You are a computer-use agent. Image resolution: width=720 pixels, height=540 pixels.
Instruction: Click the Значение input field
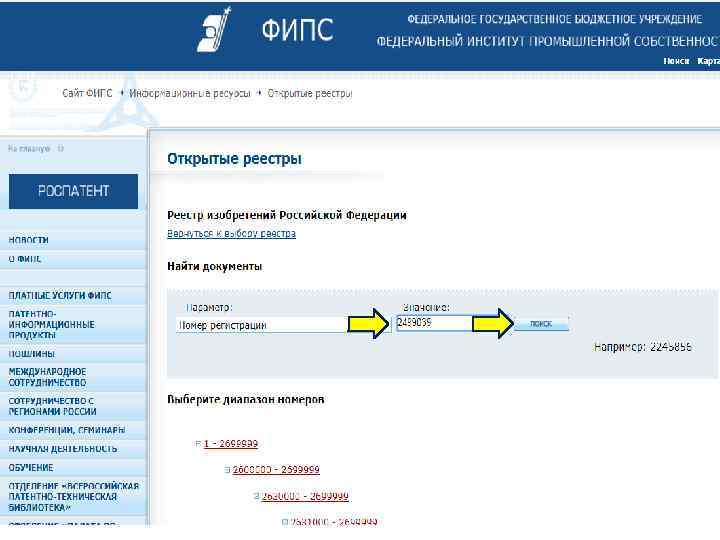click(x=434, y=323)
